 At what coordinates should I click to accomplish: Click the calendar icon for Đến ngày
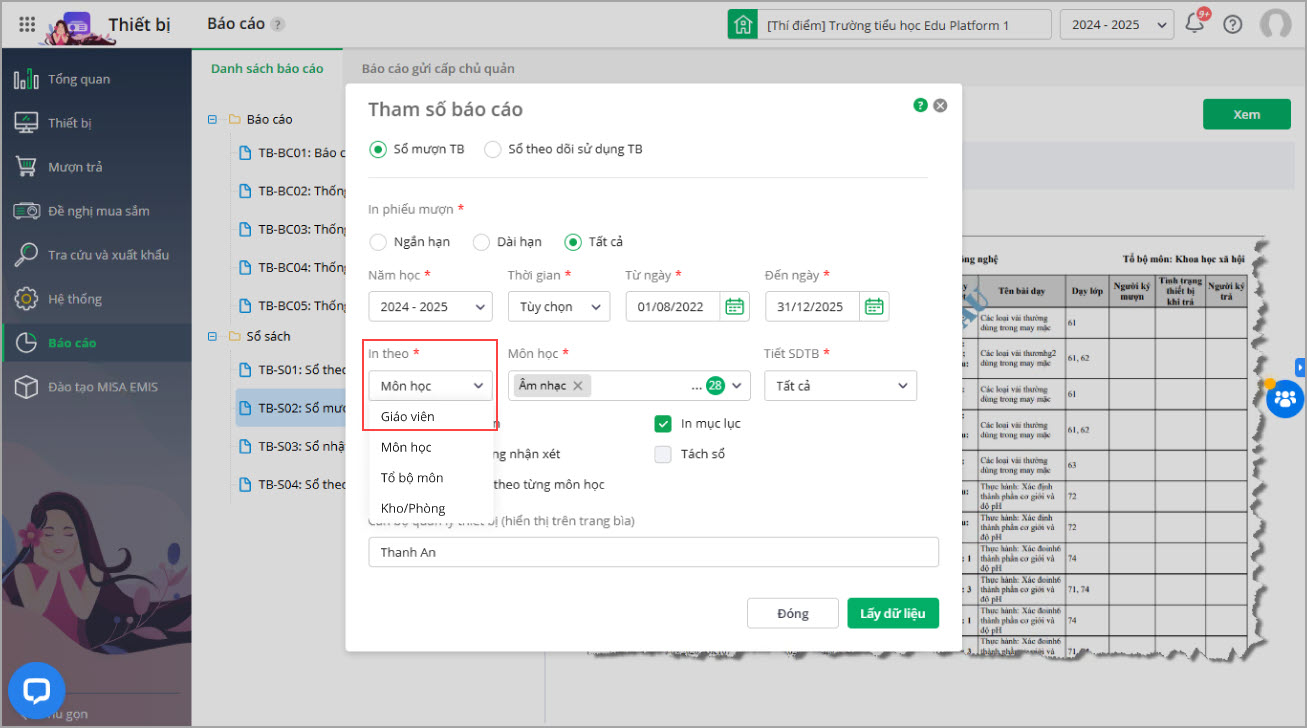(873, 306)
